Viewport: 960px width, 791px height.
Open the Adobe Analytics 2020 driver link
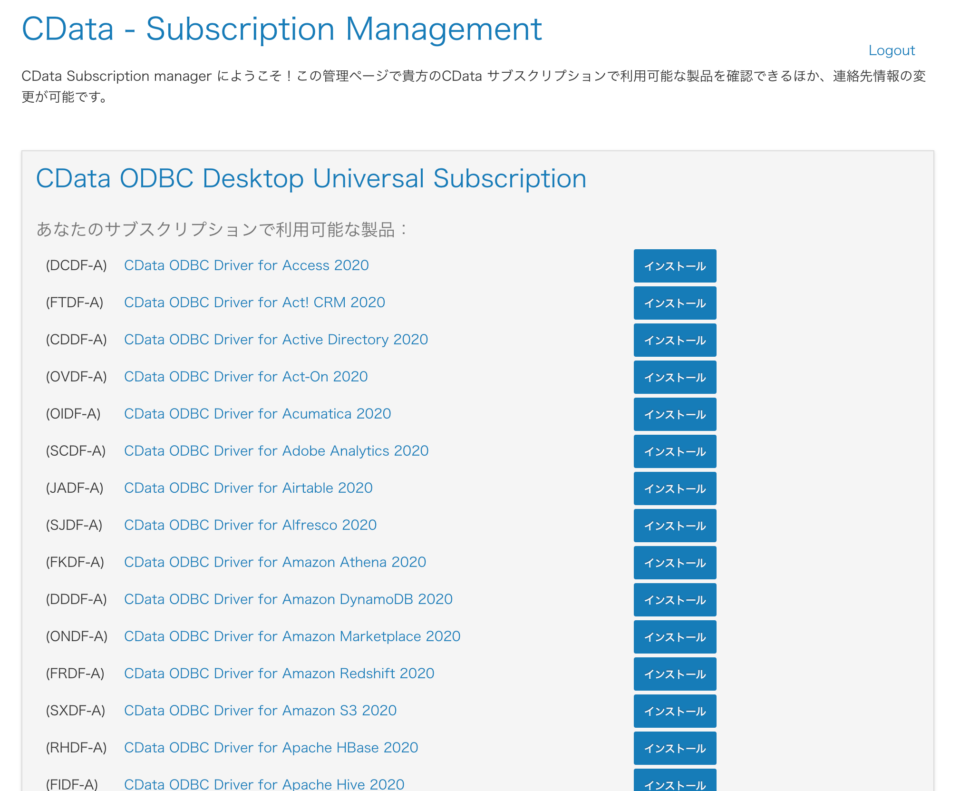276,451
